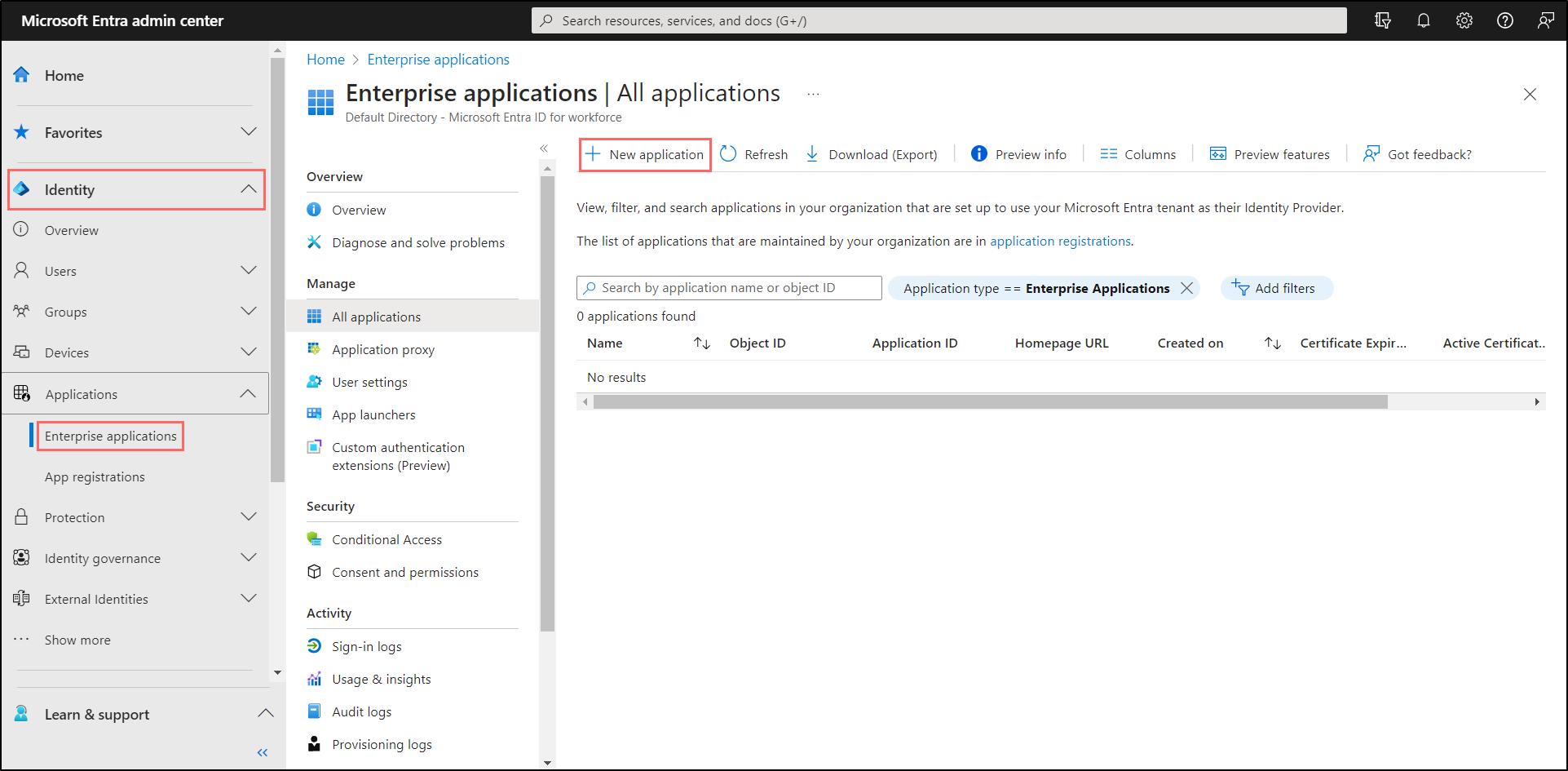Sort by the Name column arrows

(702, 343)
